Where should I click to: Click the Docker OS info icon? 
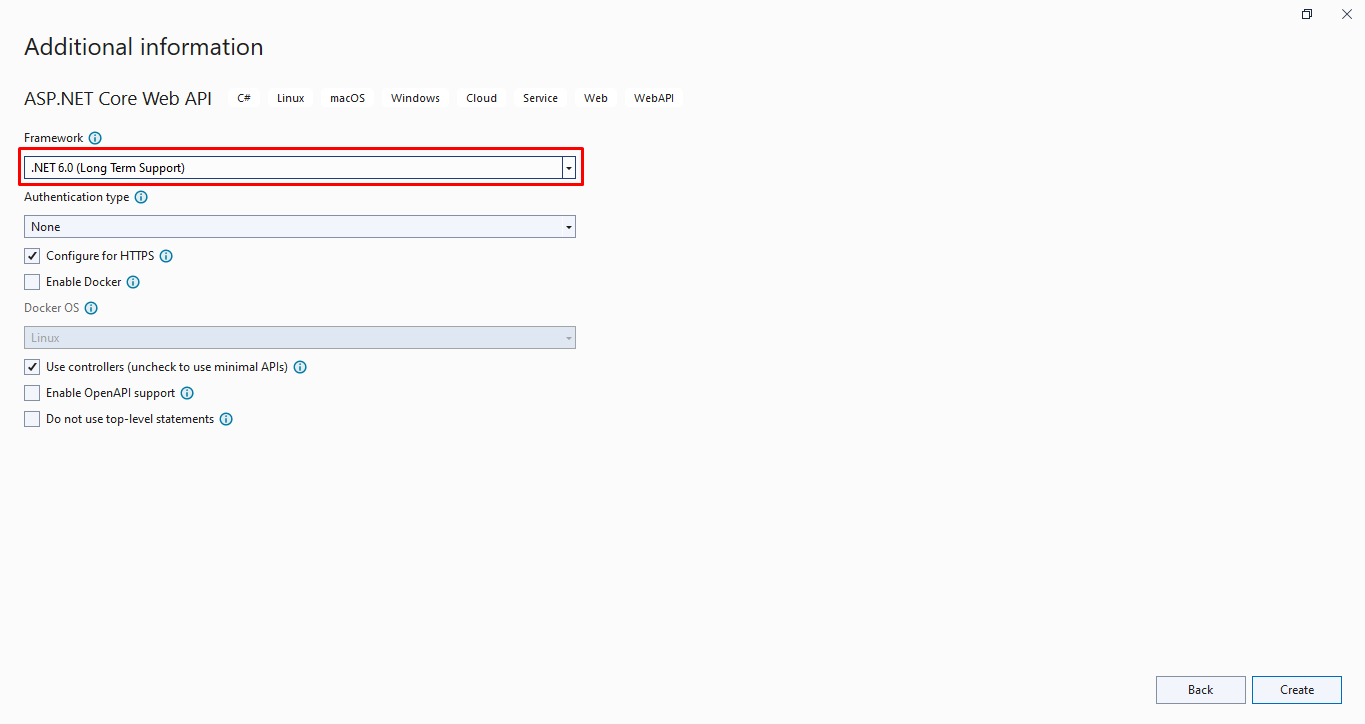91,308
